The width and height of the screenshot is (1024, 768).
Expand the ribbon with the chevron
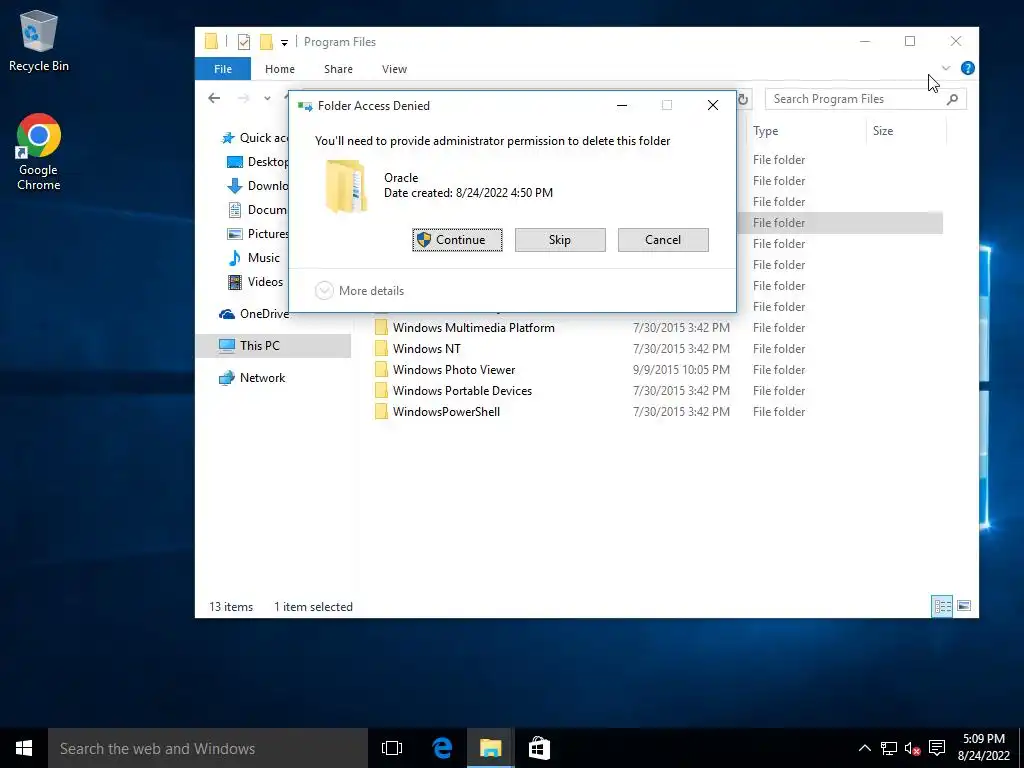(946, 68)
